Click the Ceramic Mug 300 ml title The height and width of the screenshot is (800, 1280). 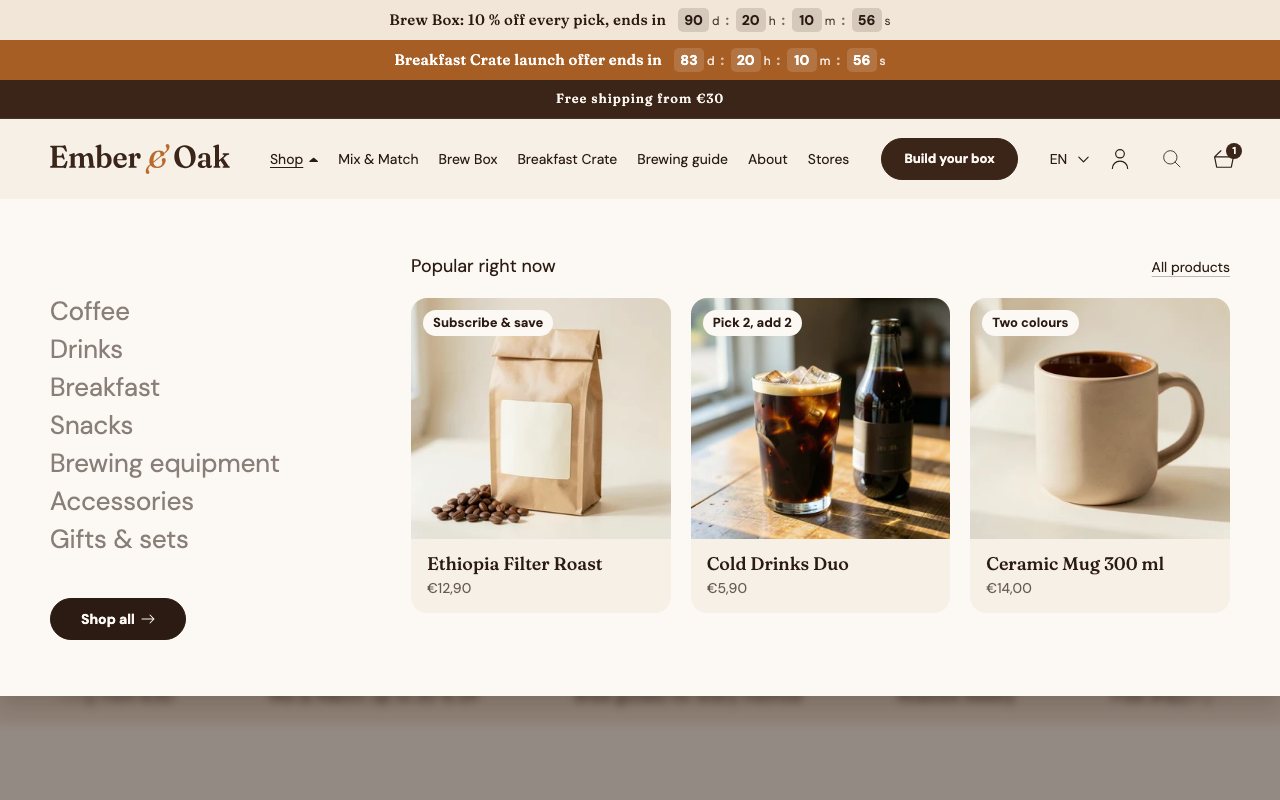(1075, 564)
